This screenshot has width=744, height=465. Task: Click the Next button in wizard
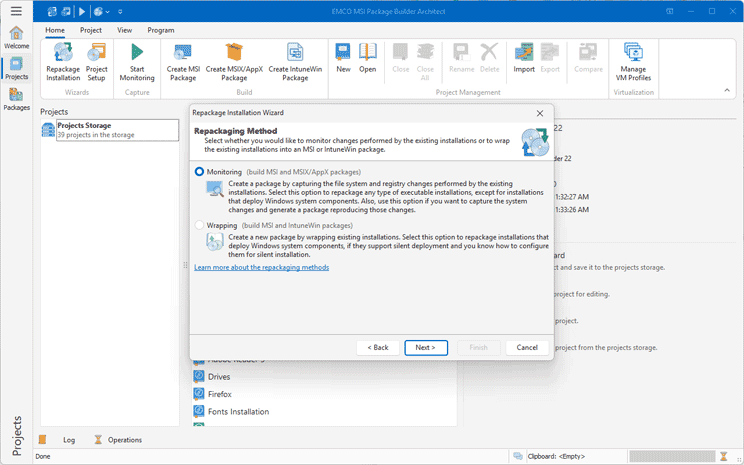[425, 347]
